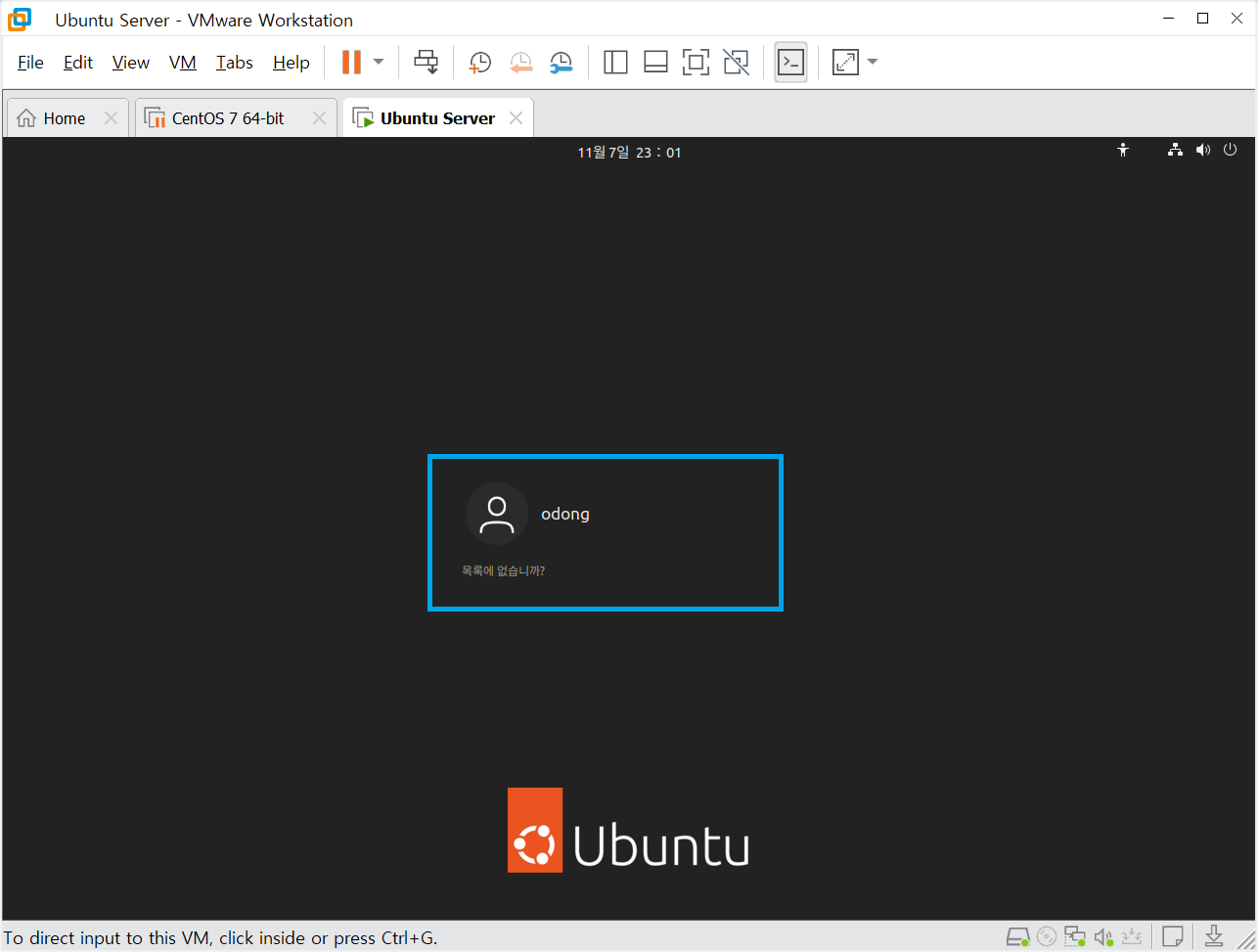Open the File menu
The height and width of the screenshot is (952, 1258).
[30, 63]
